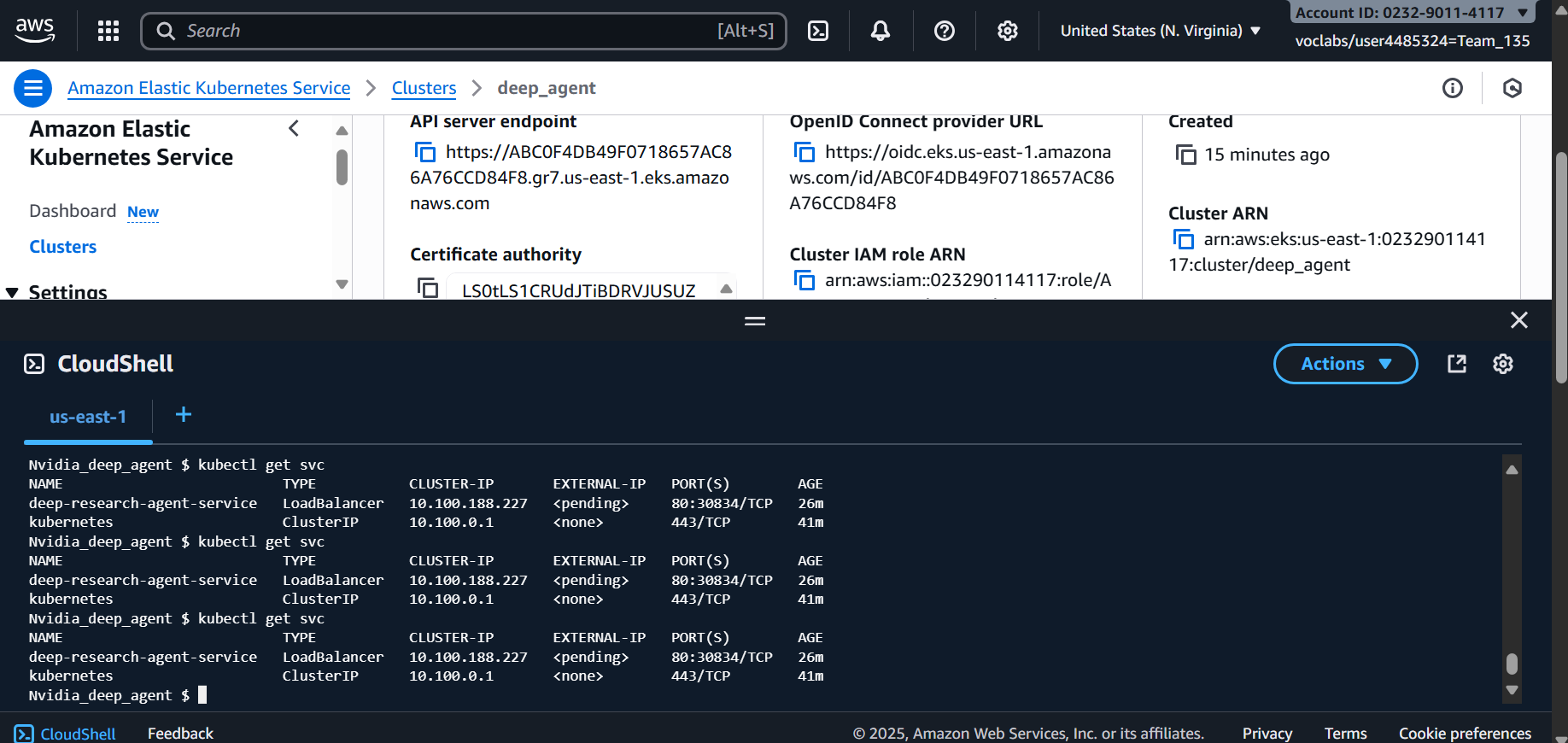Click the hexagon shield icon beside info
This screenshot has width=1568, height=743.
point(1512,88)
